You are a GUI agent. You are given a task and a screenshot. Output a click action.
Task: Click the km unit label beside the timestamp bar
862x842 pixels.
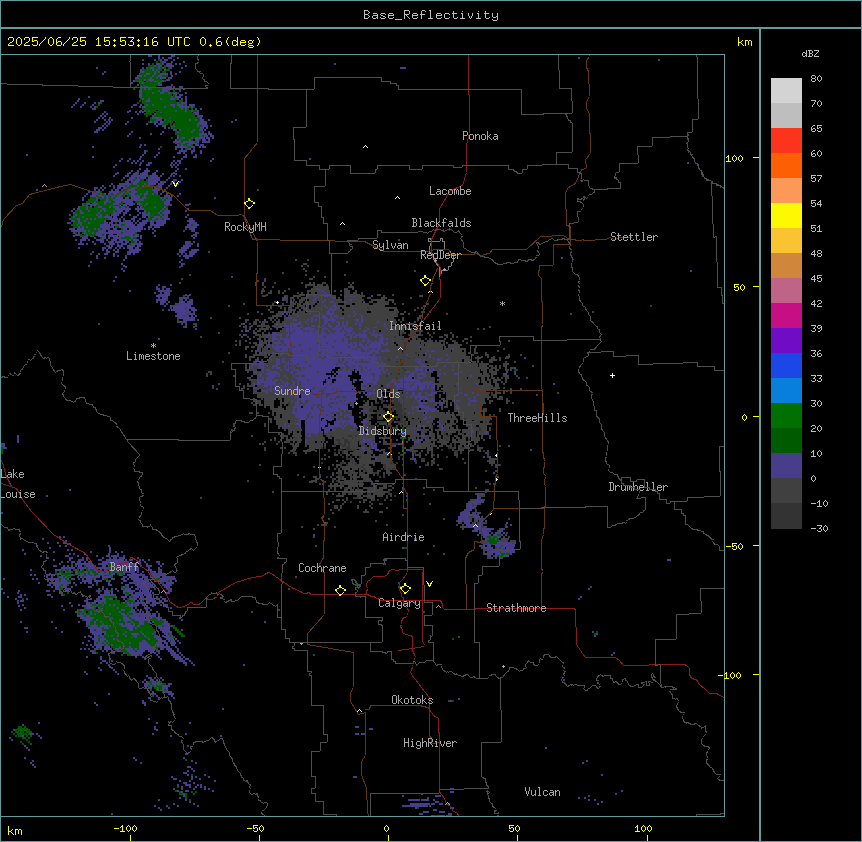(745, 42)
